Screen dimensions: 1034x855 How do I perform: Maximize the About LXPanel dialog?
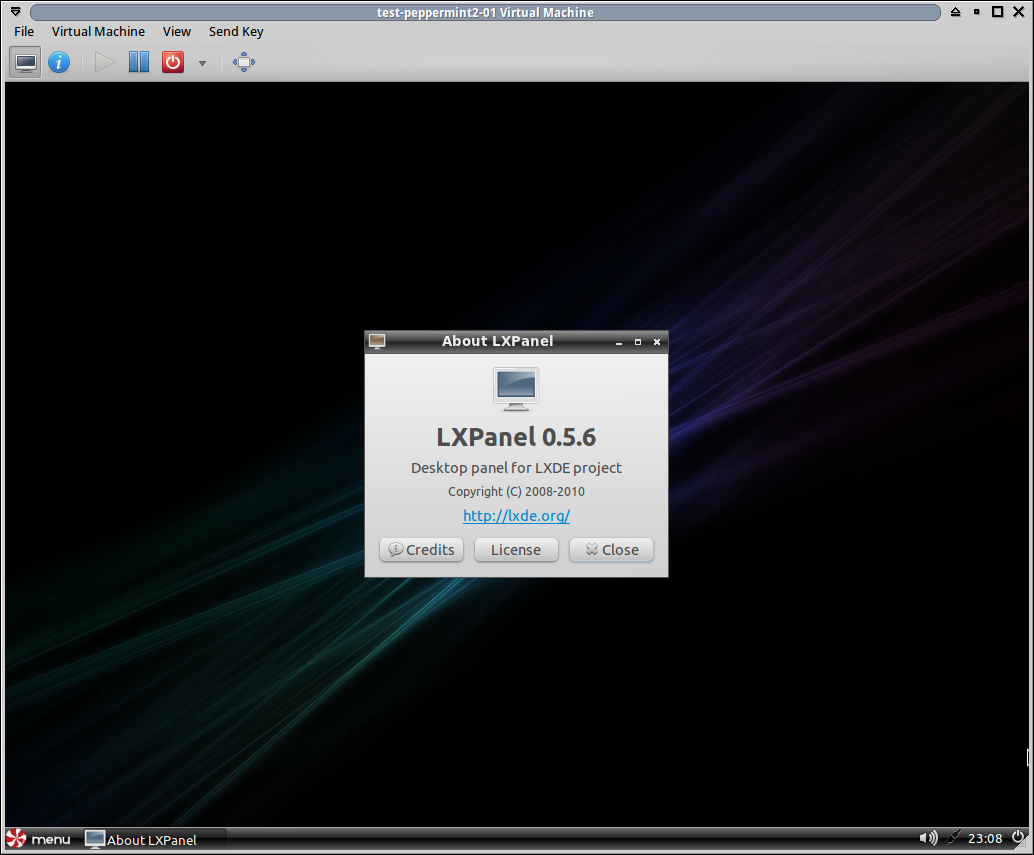(x=638, y=342)
